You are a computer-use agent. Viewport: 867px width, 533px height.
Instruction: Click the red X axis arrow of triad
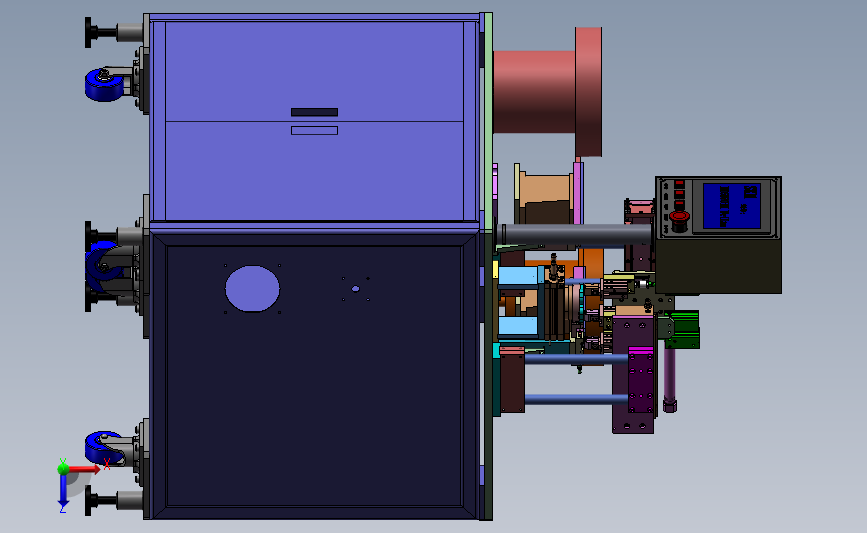click(83, 469)
